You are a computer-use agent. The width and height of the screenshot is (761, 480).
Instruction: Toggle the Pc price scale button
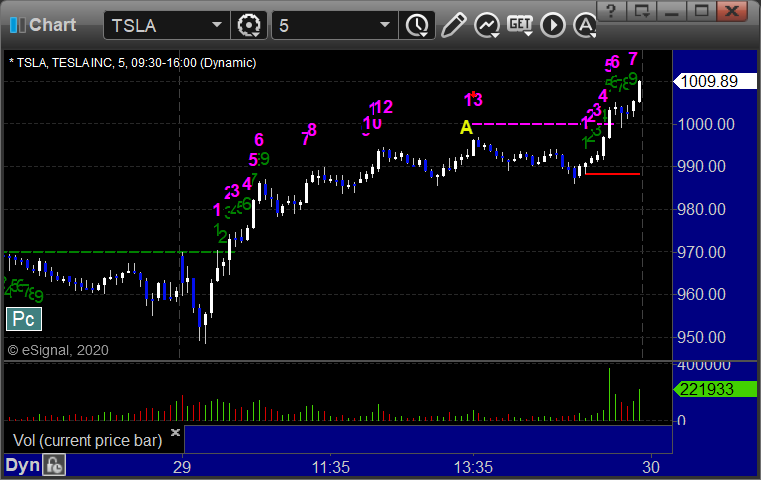(x=24, y=319)
